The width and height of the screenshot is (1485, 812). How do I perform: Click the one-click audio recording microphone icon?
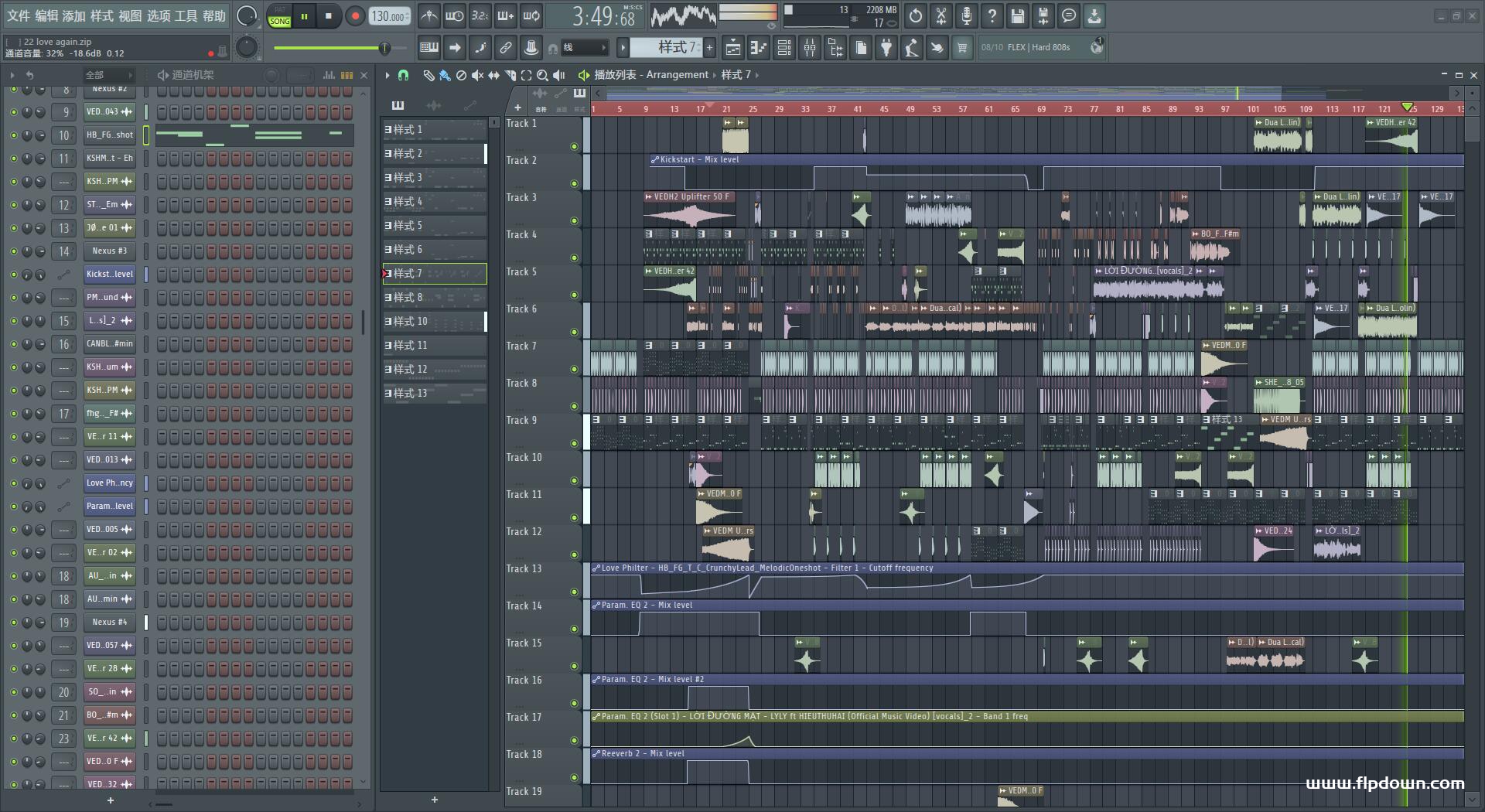[967, 15]
